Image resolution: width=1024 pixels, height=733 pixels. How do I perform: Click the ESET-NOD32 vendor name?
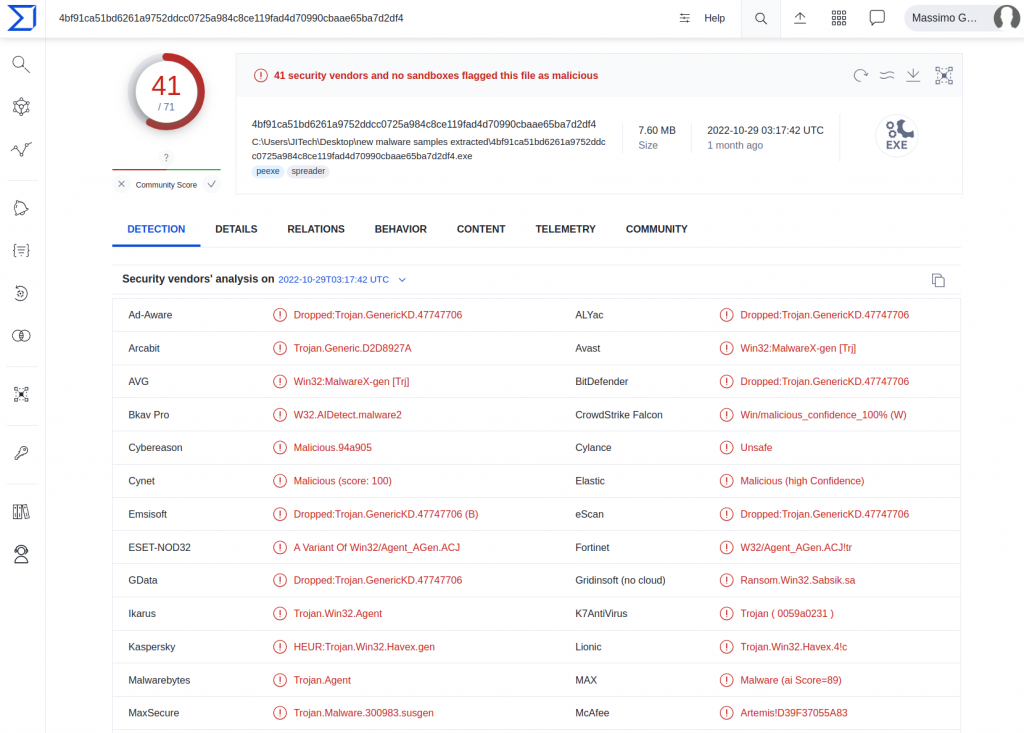coord(159,547)
